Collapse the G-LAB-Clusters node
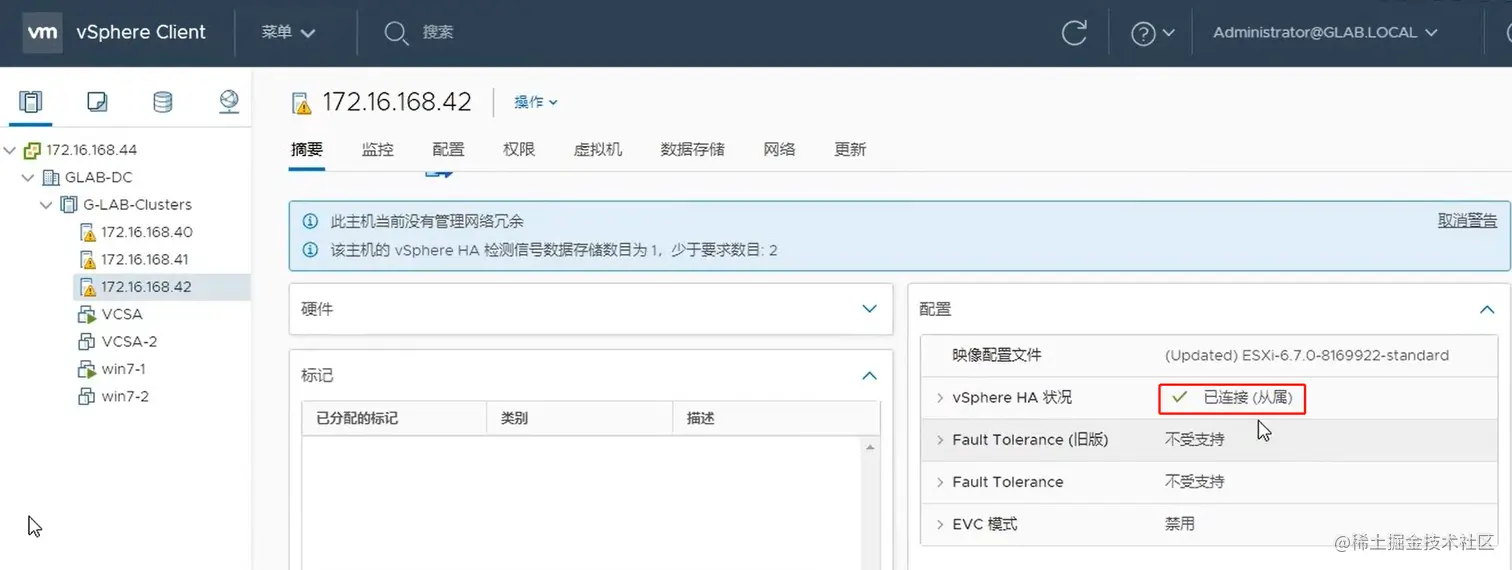The height and width of the screenshot is (570, 1512). pyautogui.click(x=46, y=204)
